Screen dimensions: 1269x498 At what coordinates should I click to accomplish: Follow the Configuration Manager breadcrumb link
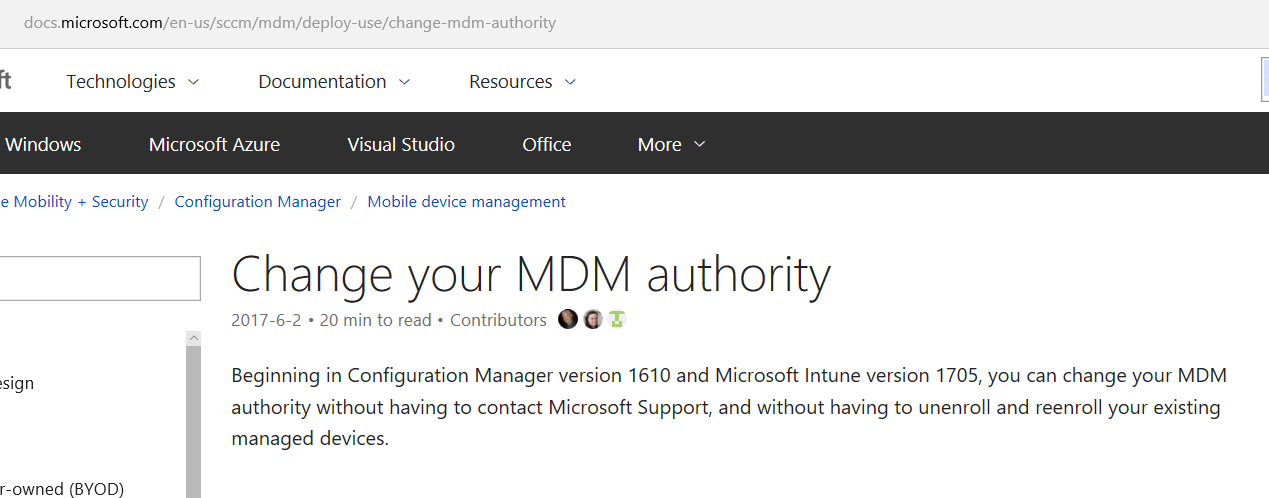pyautogui.click(x=258, y=202)
